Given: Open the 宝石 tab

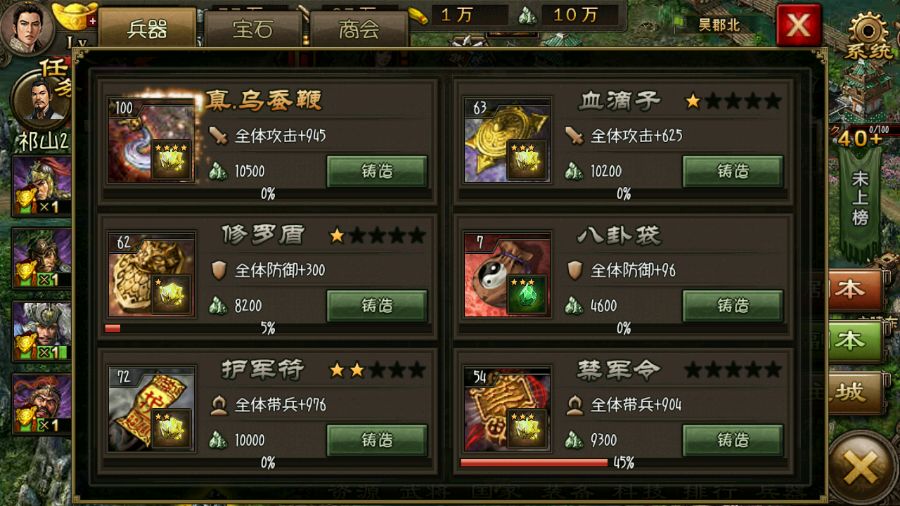Looking at the screenshot, I should point(253,29).
